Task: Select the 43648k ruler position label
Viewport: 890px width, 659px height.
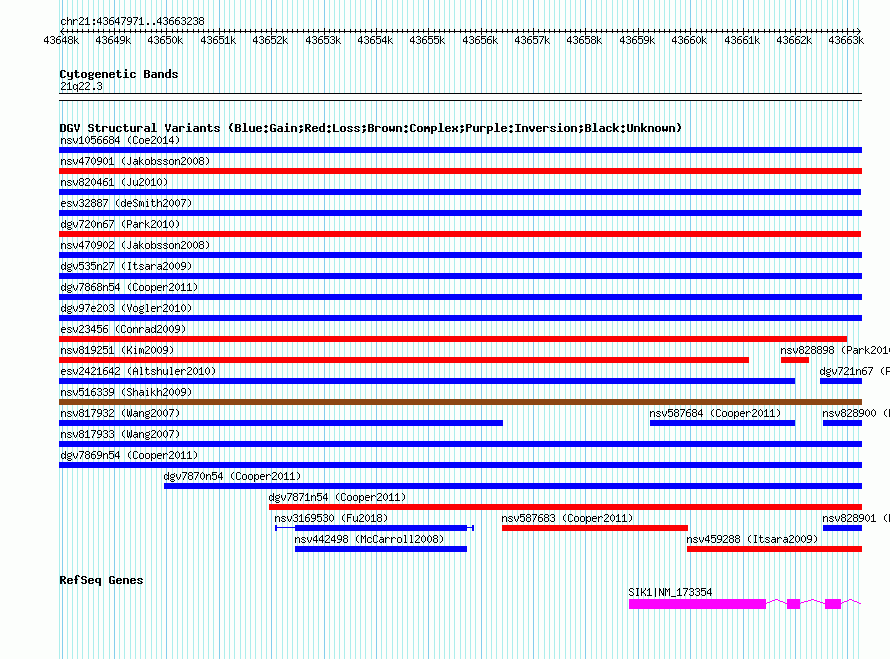Action: pyautogui.click(x=61, y=40)
